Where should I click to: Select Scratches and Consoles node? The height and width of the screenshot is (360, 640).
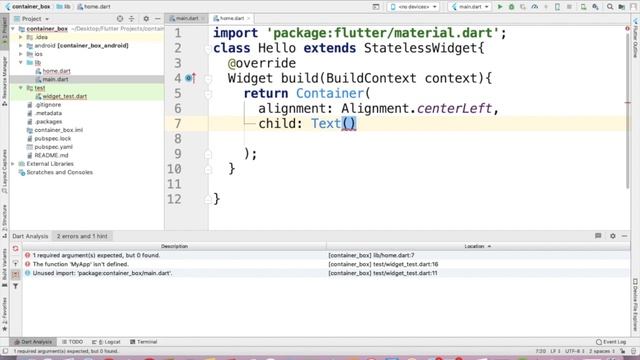59,172
